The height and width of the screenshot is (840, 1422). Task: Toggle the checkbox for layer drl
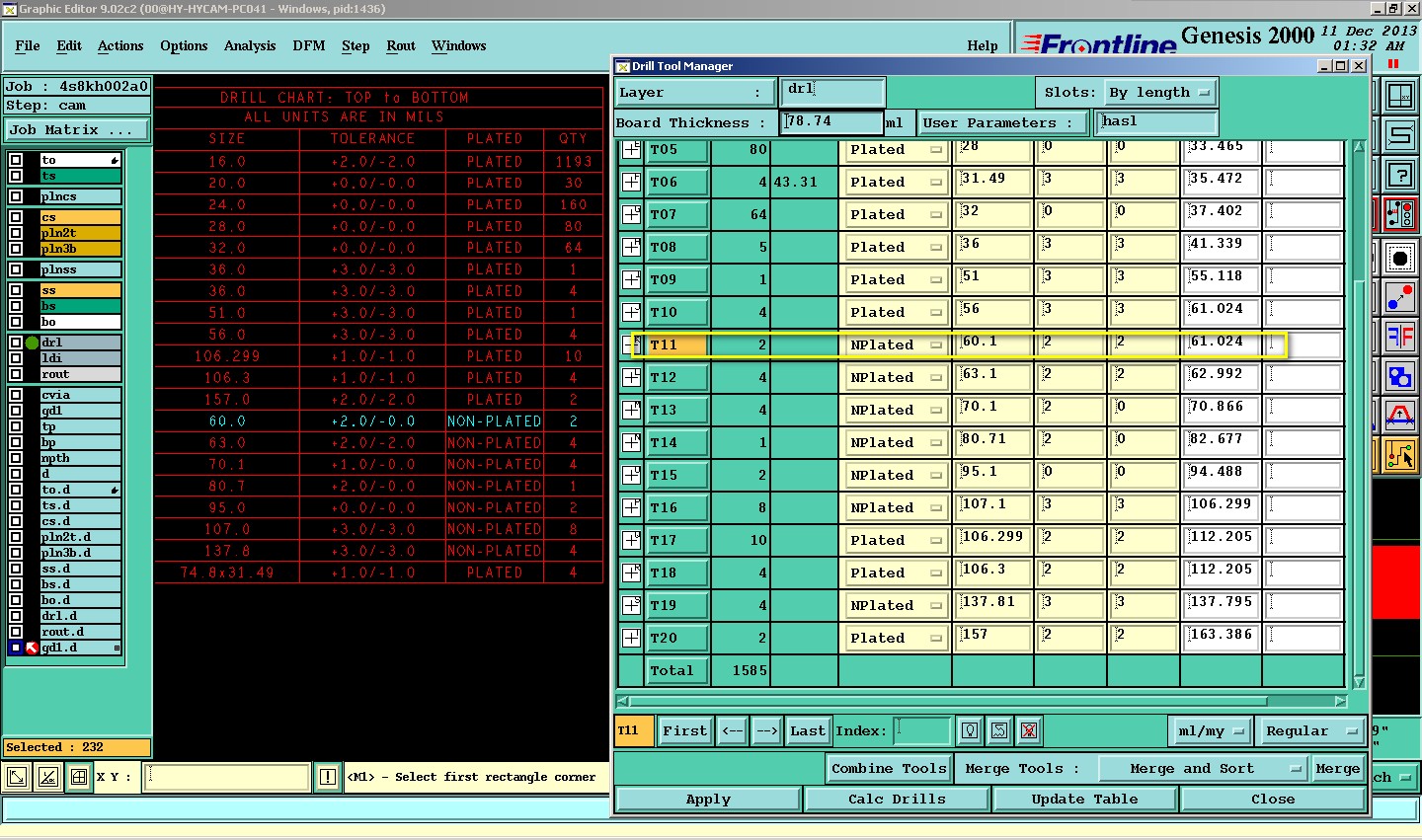(16, 343)
